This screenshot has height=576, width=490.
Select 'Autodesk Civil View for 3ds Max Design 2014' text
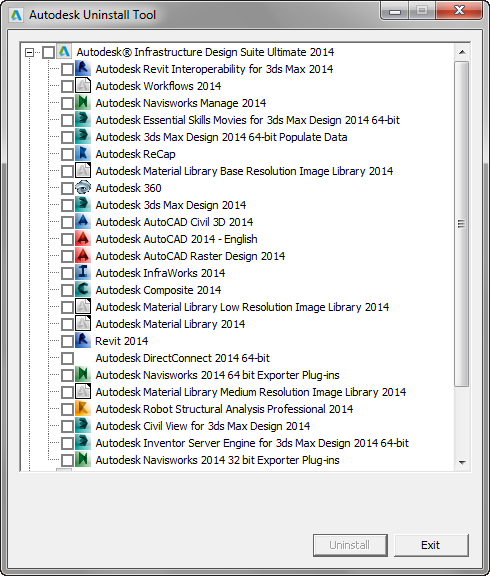coord(203,426)
